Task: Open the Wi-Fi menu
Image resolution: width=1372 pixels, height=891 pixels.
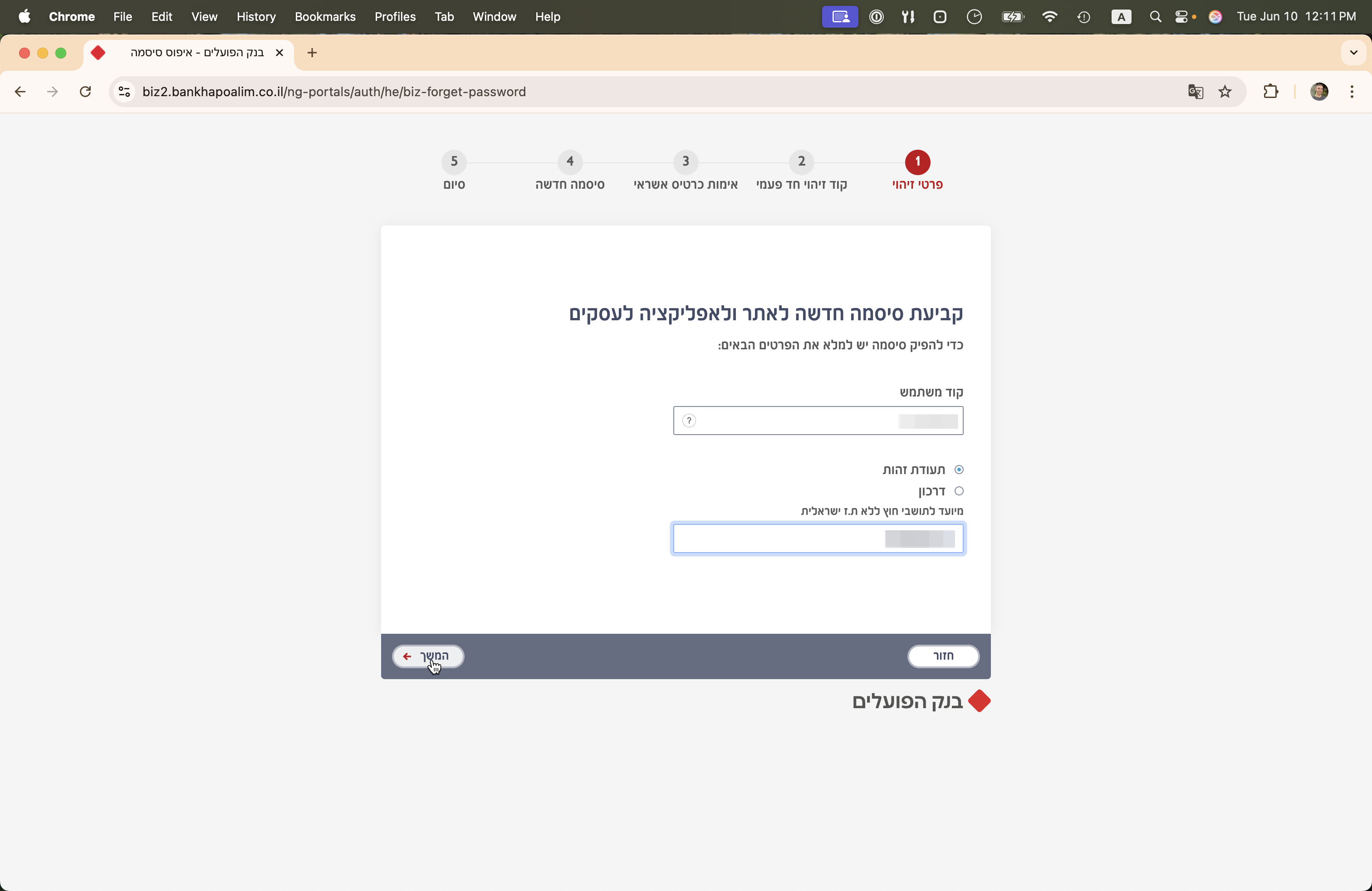Action: (x=1050, y=17)
